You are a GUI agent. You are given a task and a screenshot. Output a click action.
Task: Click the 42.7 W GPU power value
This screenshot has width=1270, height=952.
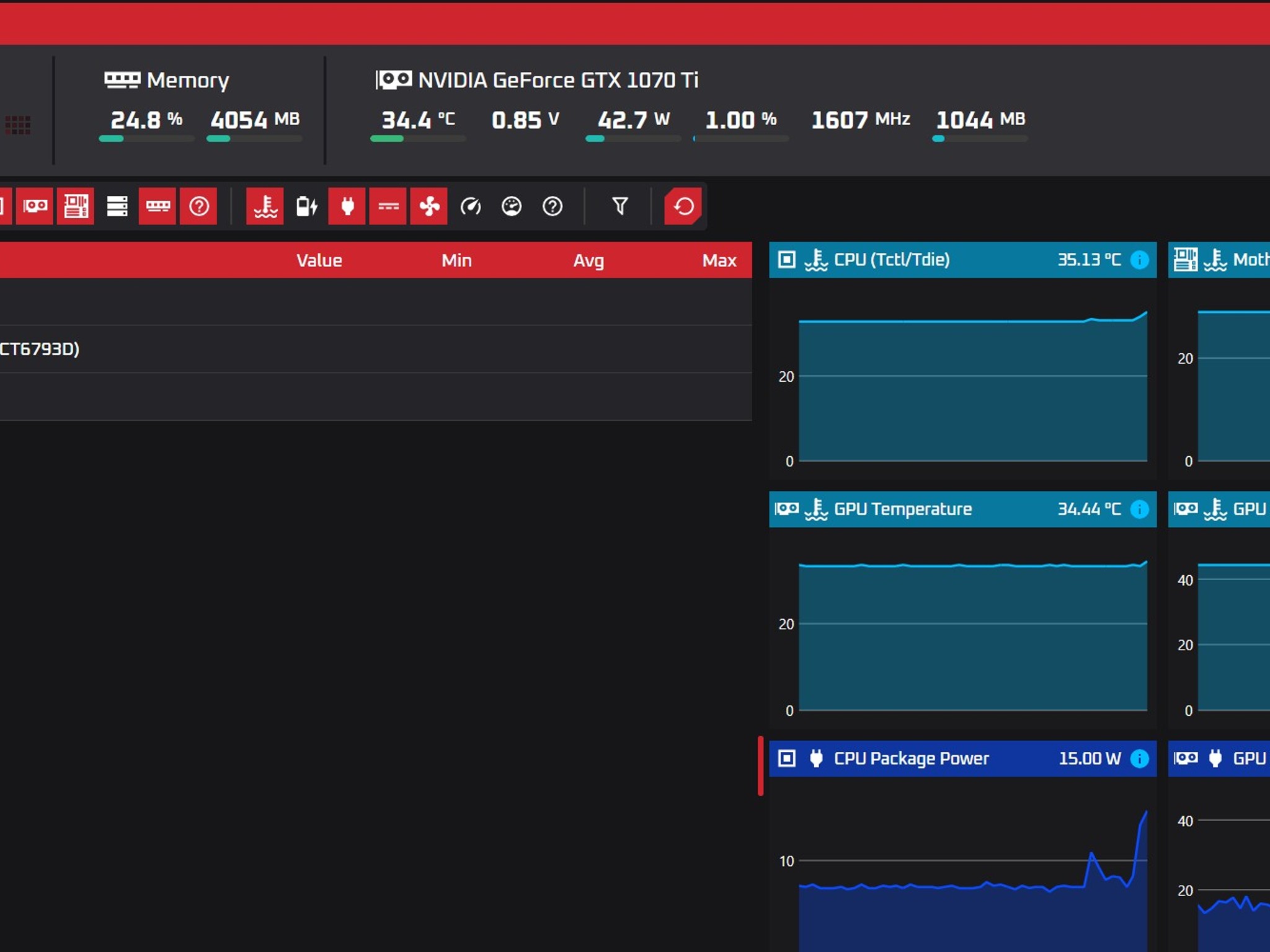pyautogui.click(x=633, y=120)
